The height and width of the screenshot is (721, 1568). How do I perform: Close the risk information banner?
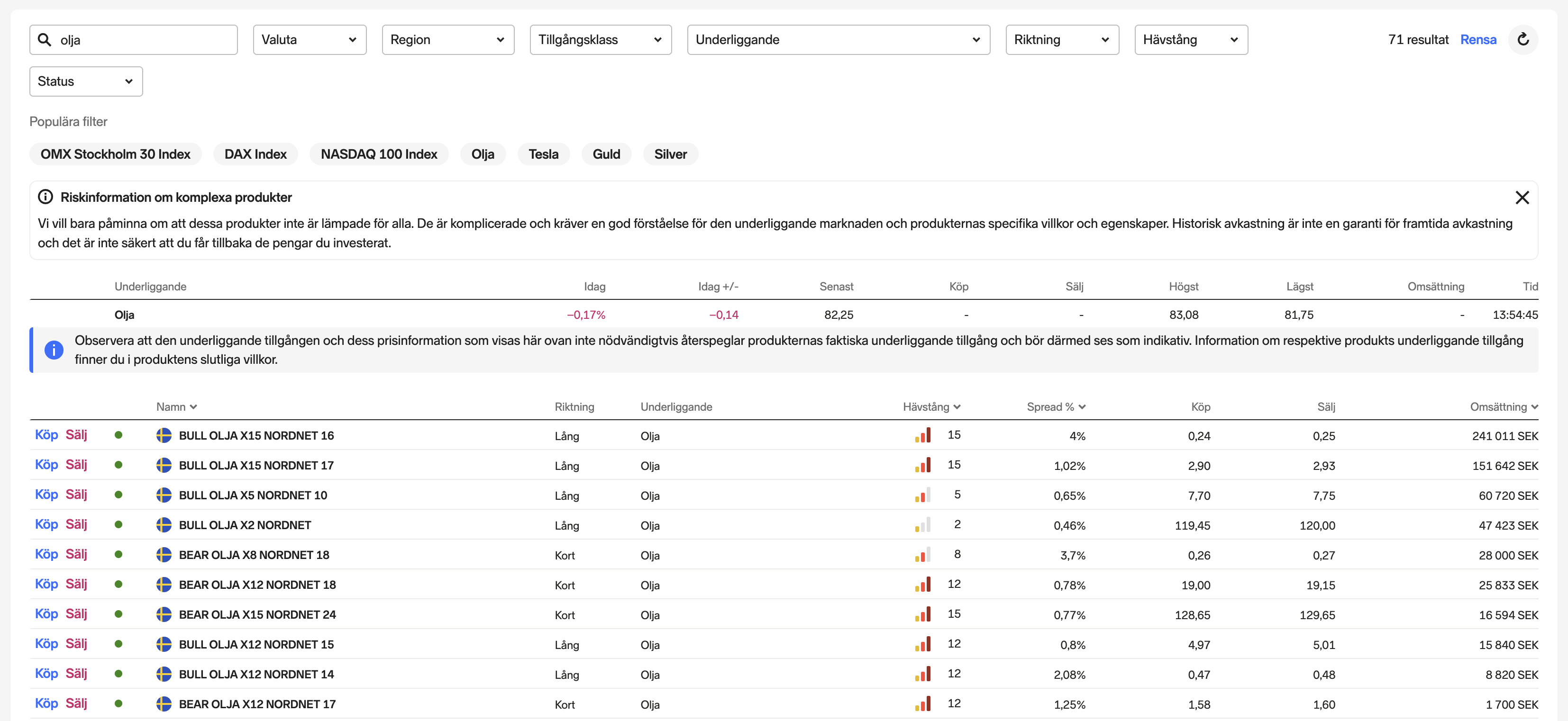pyautogui.click(x=1522, y=197)
